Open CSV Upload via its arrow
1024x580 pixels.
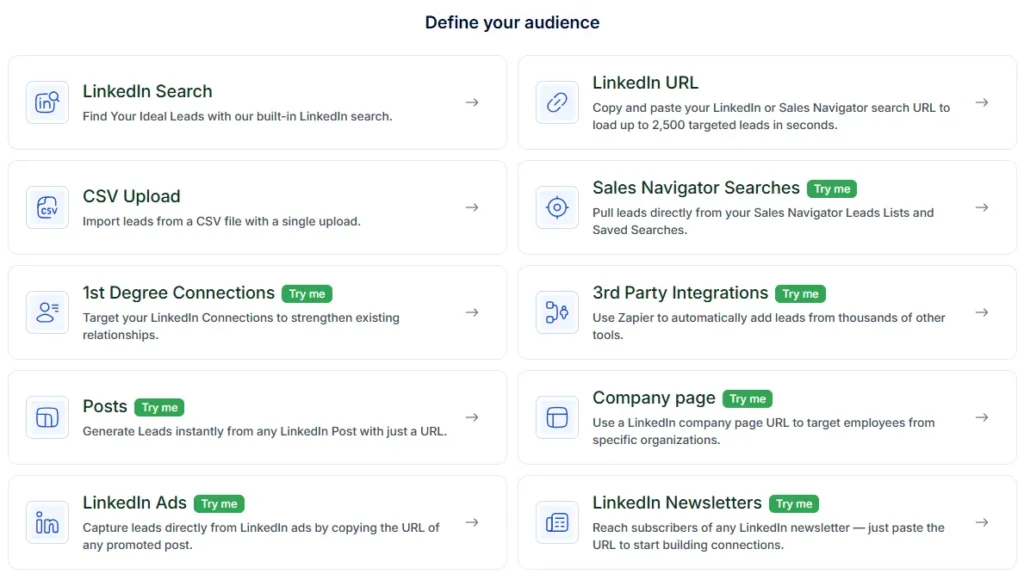[x=472, y=208]
